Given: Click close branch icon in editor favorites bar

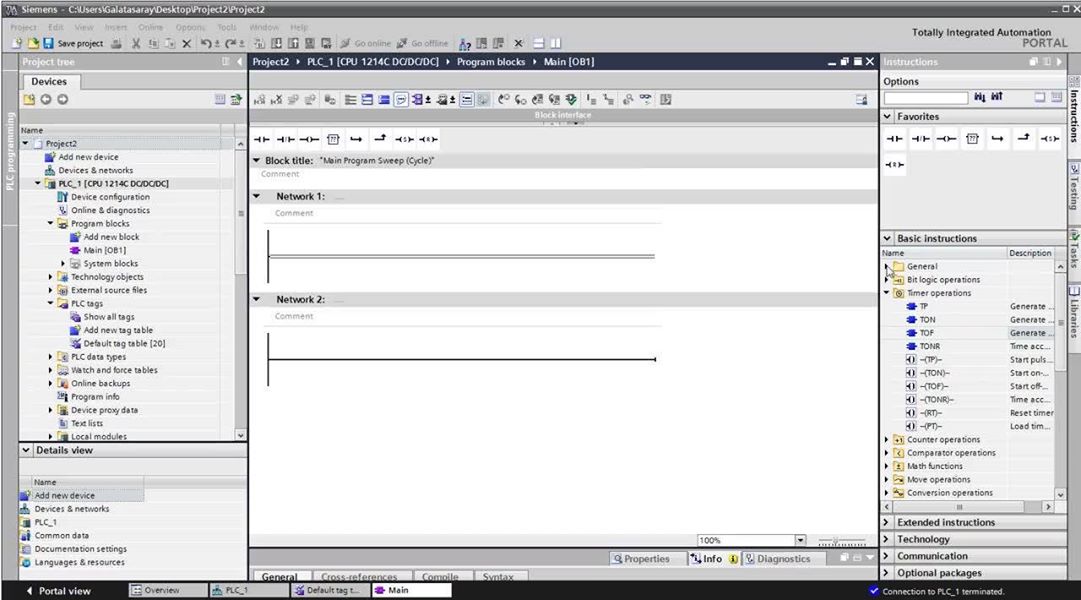Looking at the screenshot, I should tap(380, 139).
